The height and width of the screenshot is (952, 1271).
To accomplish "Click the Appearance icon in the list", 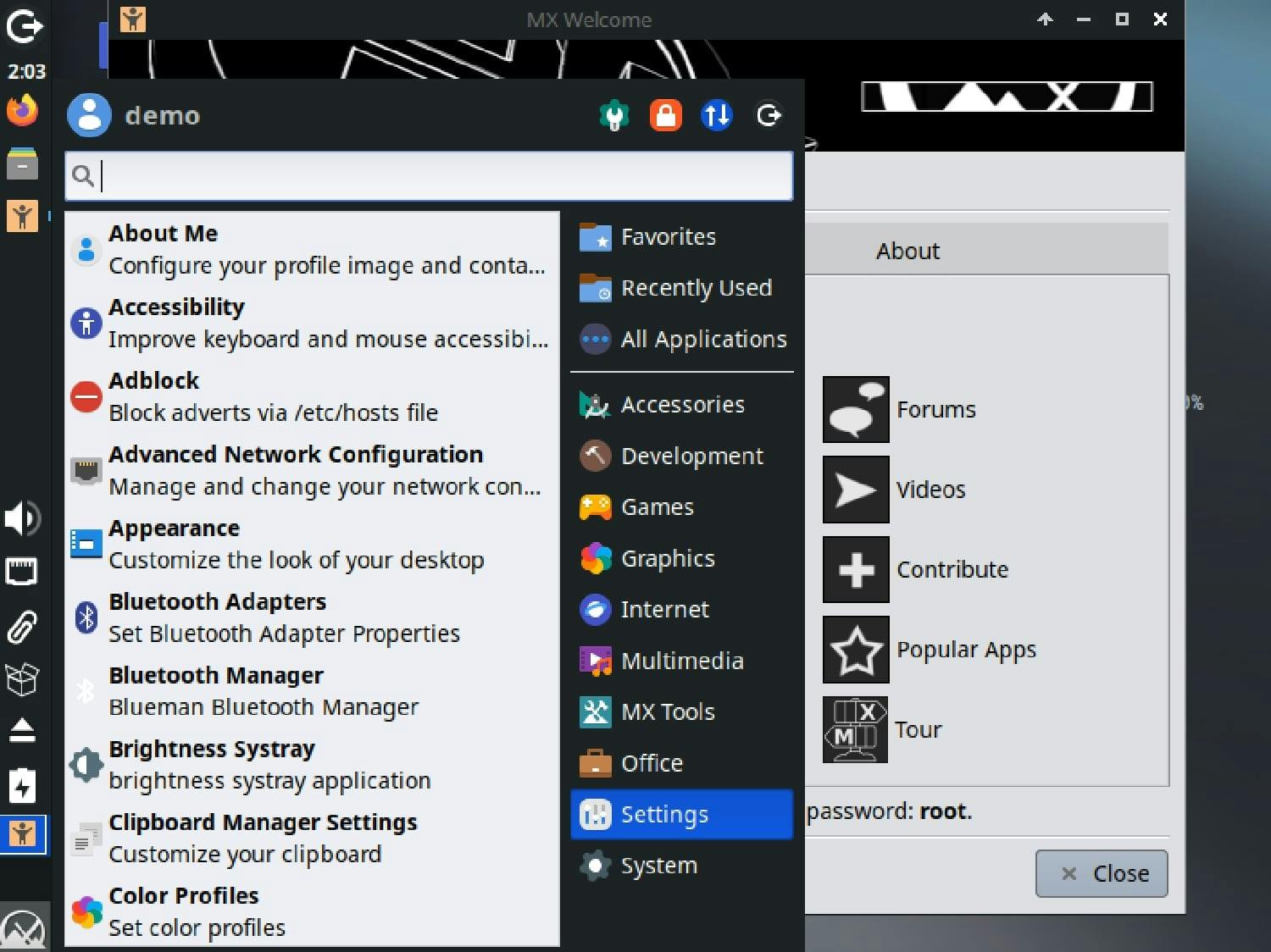I will (86, 544).
